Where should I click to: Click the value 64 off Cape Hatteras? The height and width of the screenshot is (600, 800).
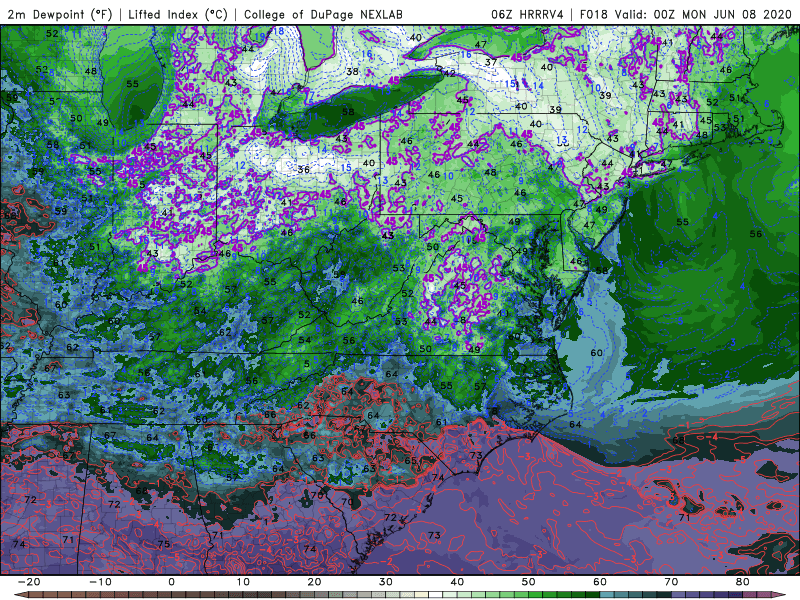575,424
